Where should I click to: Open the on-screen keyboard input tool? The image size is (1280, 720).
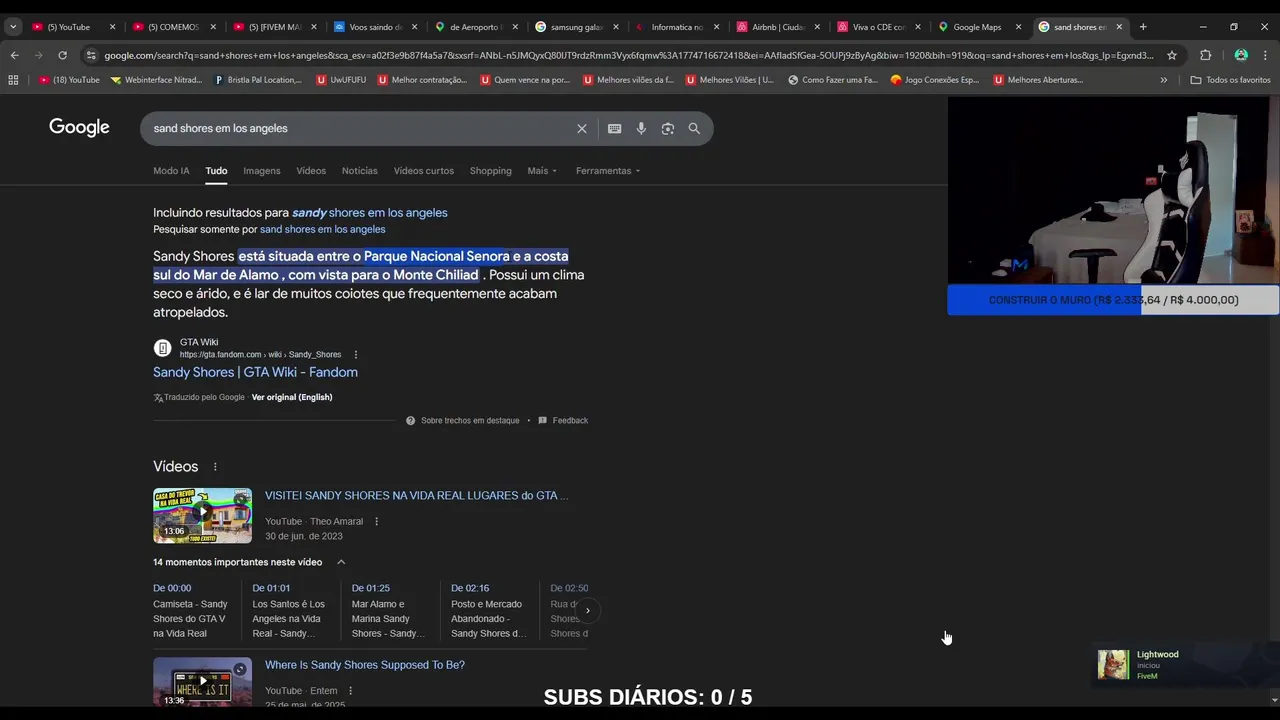614,128
